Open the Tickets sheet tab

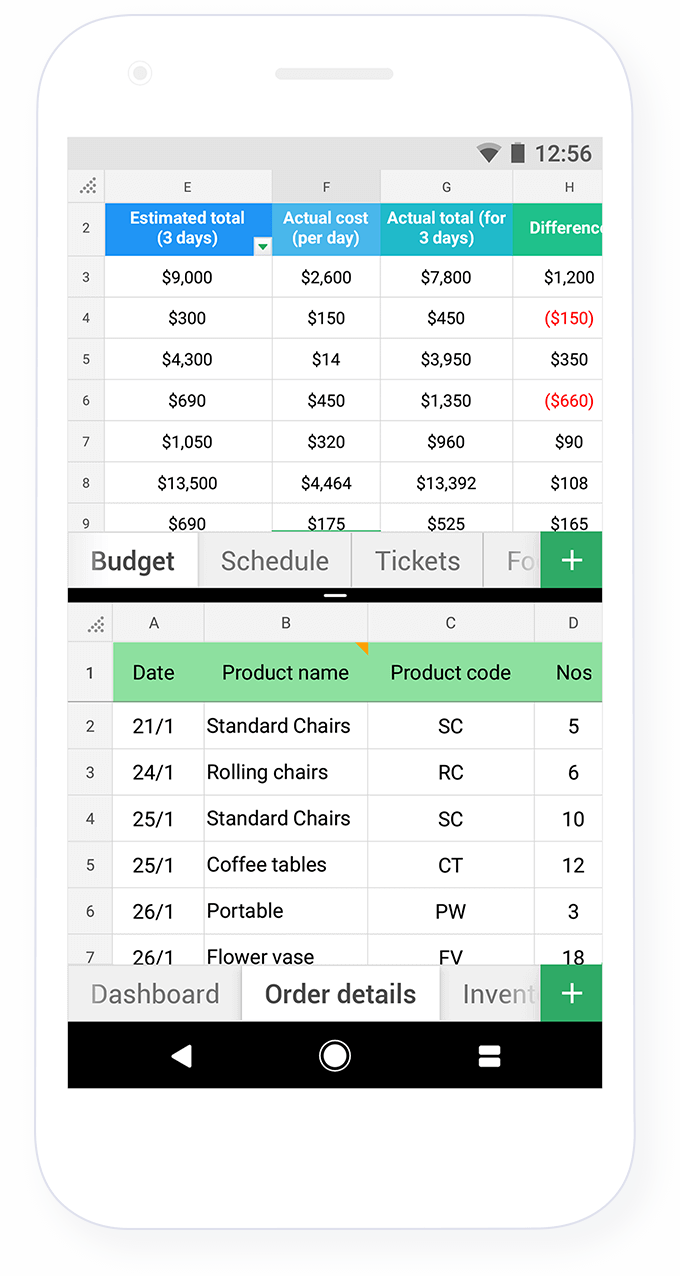416,560
